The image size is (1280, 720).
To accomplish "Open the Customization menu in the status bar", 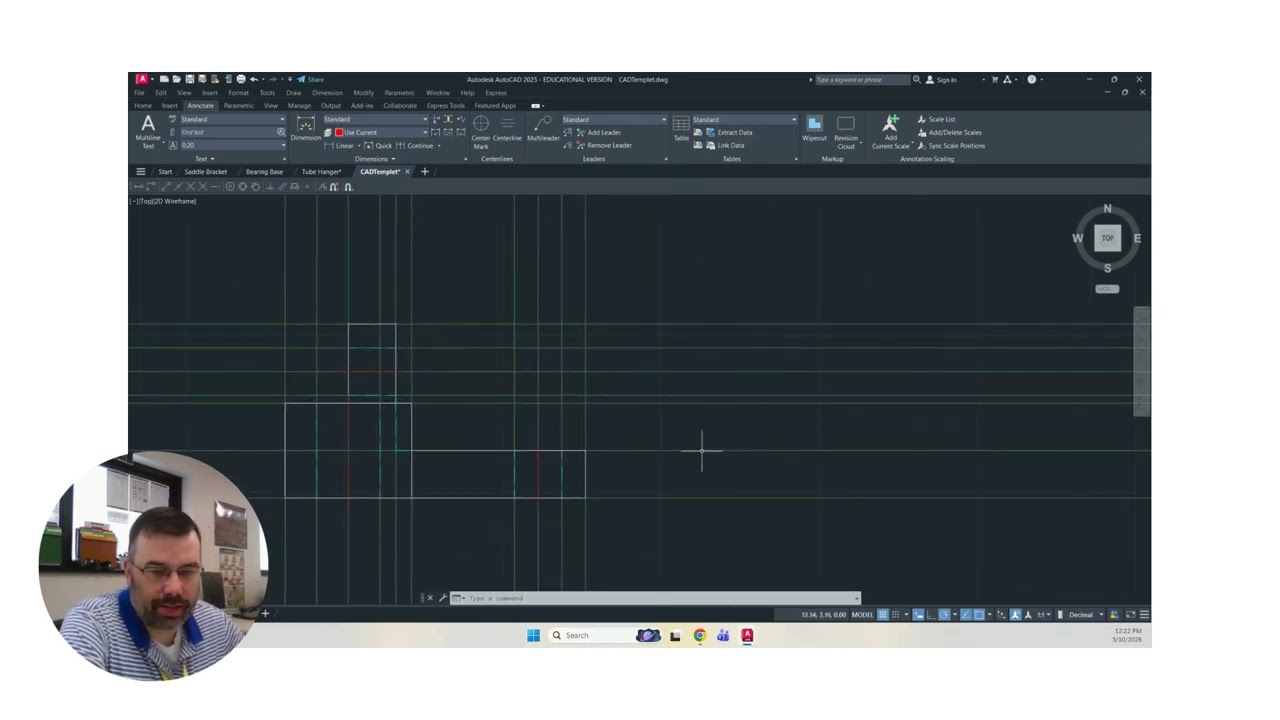I will (x=1144, y=614).
